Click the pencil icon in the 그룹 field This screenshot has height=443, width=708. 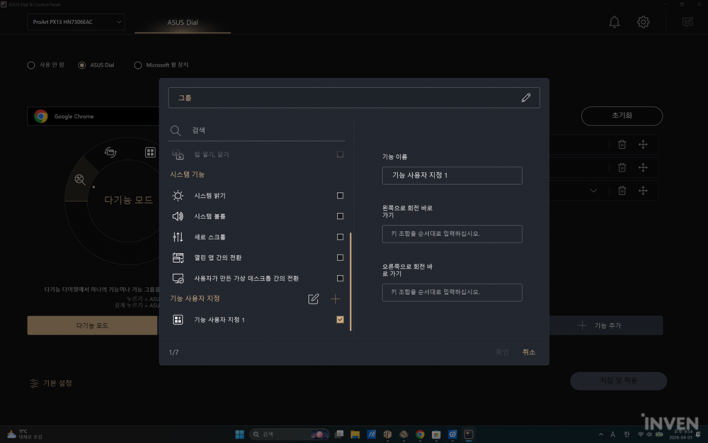pos(526,98)
